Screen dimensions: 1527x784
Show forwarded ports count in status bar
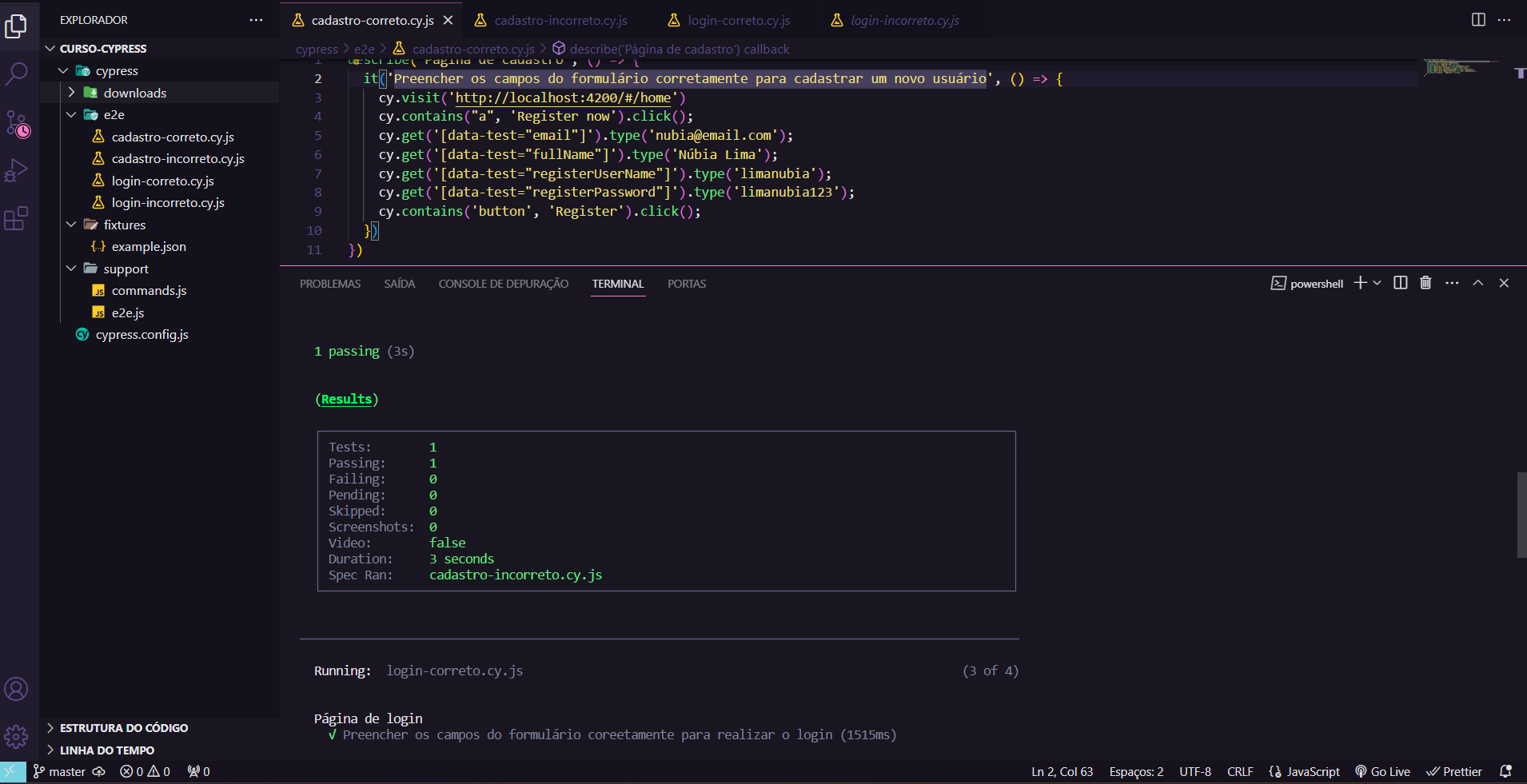pyautogui.click(x=198, y=772)
